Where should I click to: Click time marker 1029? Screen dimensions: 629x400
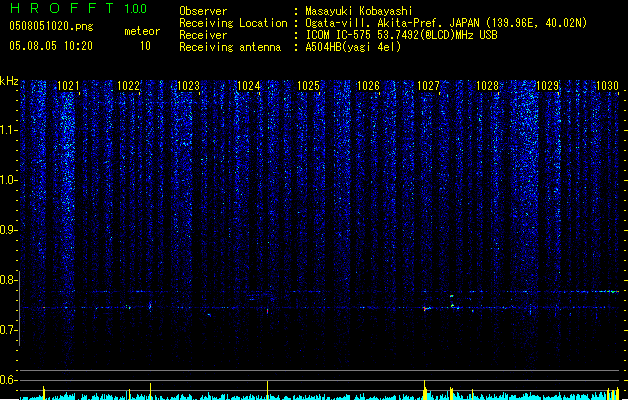pyautogui.click(x=548, y=86)
